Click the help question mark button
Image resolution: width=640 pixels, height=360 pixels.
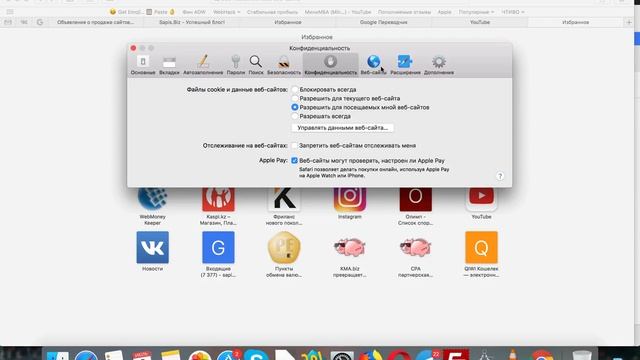[500, 176]
